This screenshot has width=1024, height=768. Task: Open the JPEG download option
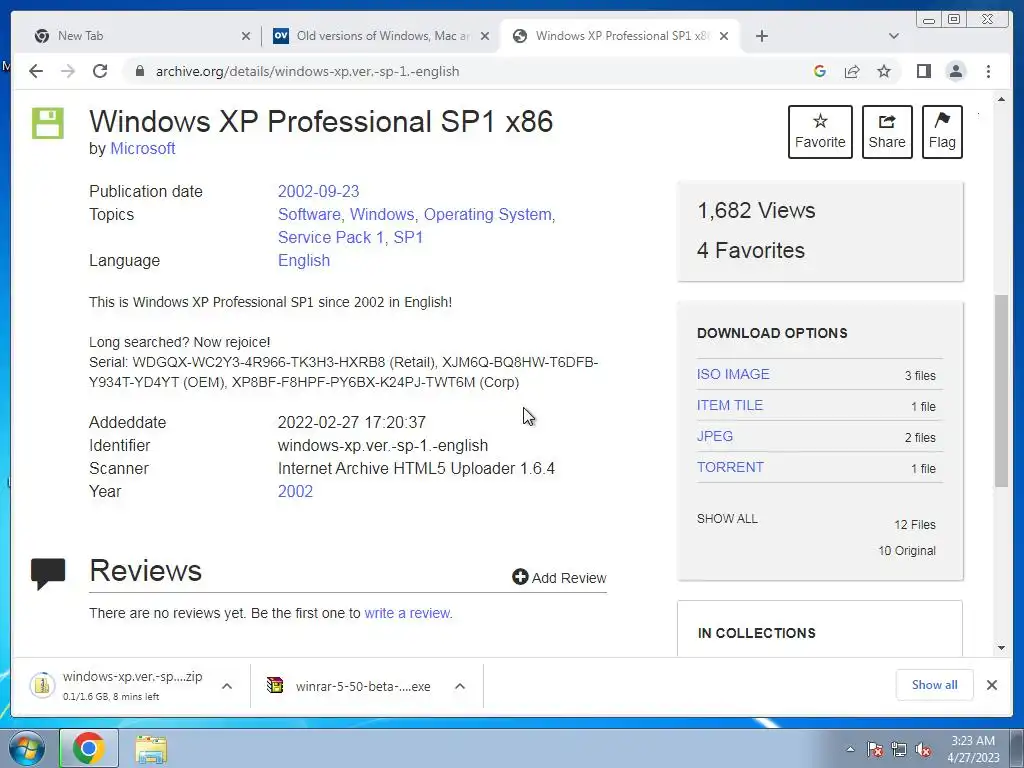(714, 436)
